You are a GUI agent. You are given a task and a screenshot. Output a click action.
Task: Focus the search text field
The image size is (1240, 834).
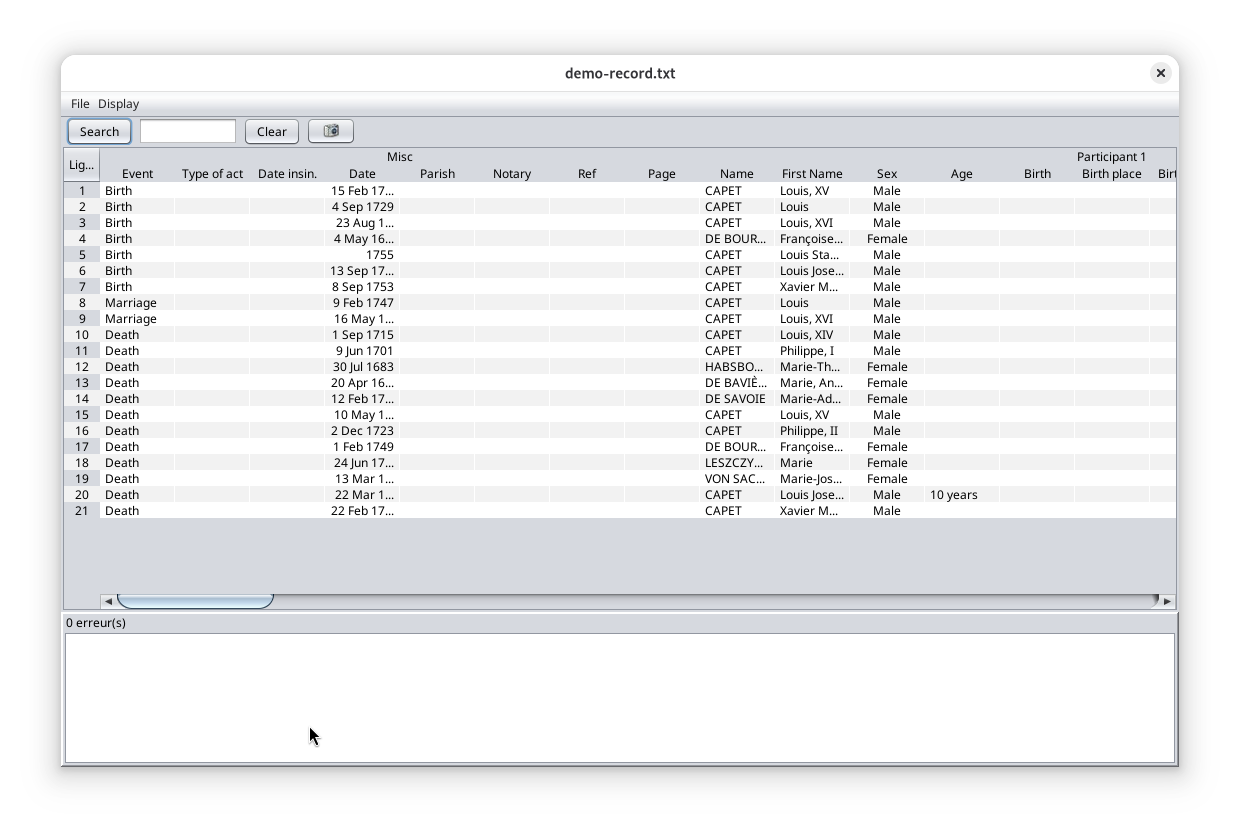(x=188, y=131)
